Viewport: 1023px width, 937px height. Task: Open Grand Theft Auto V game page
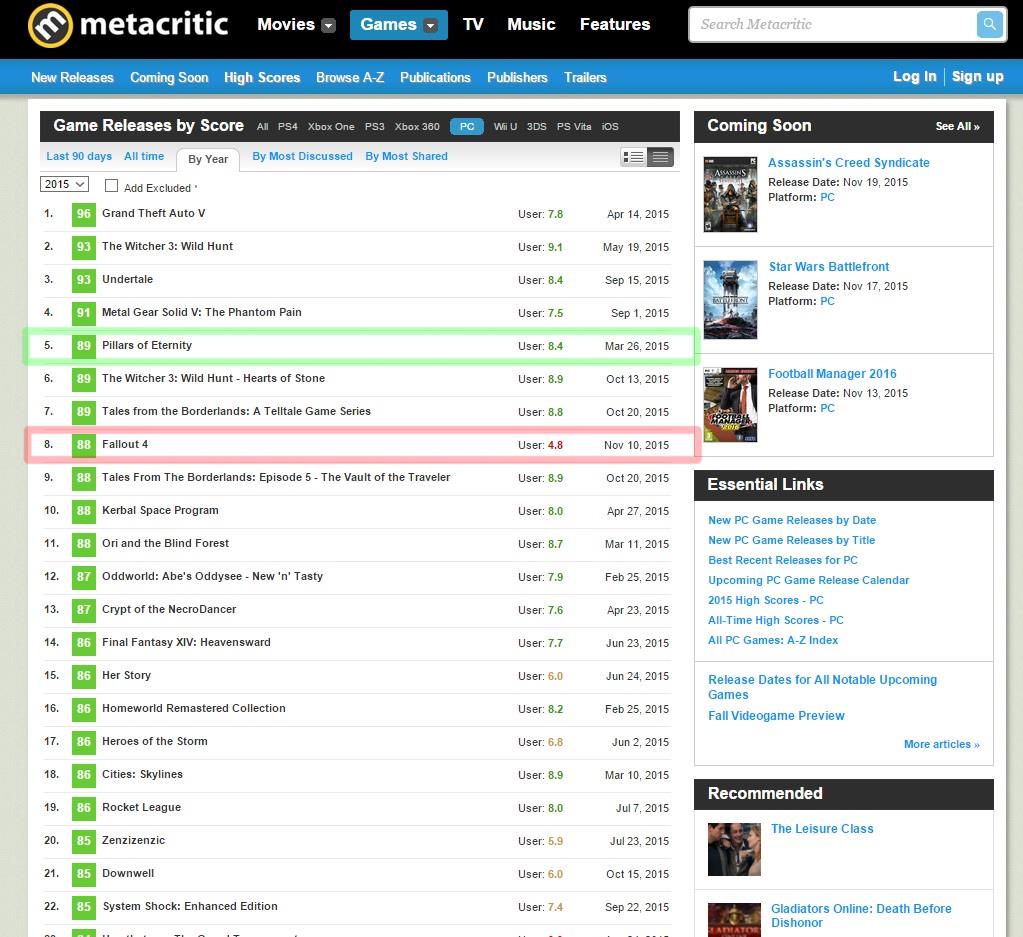153,213
